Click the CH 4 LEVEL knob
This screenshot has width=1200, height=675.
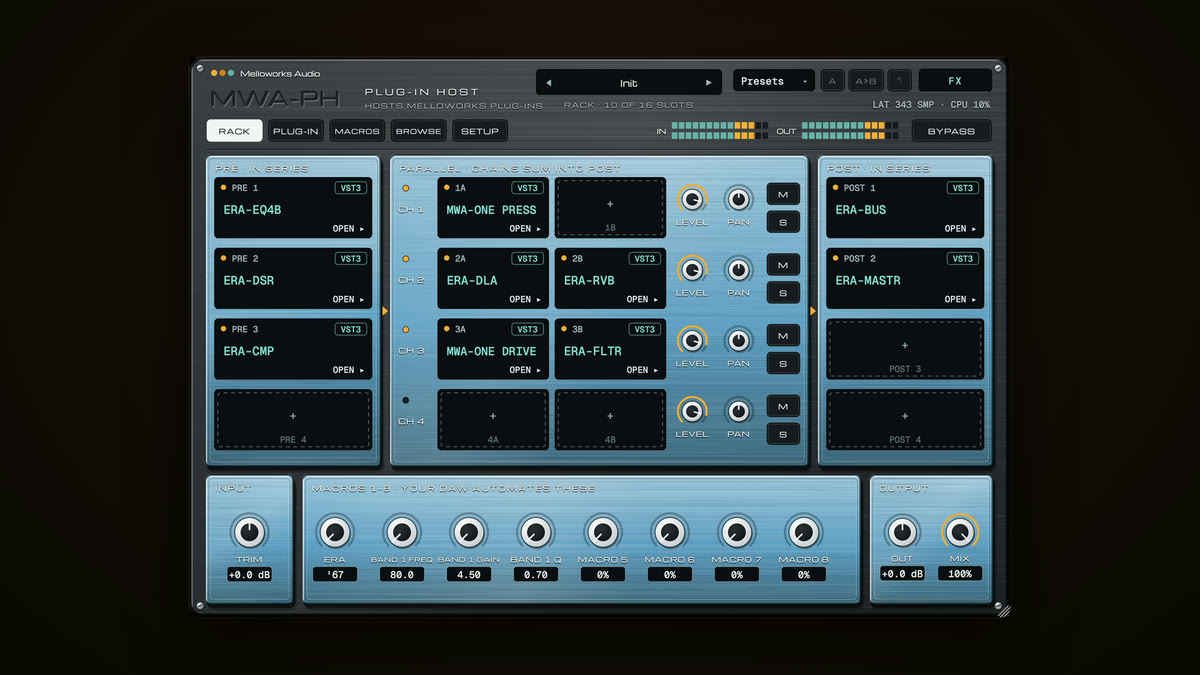click(691, 411)
